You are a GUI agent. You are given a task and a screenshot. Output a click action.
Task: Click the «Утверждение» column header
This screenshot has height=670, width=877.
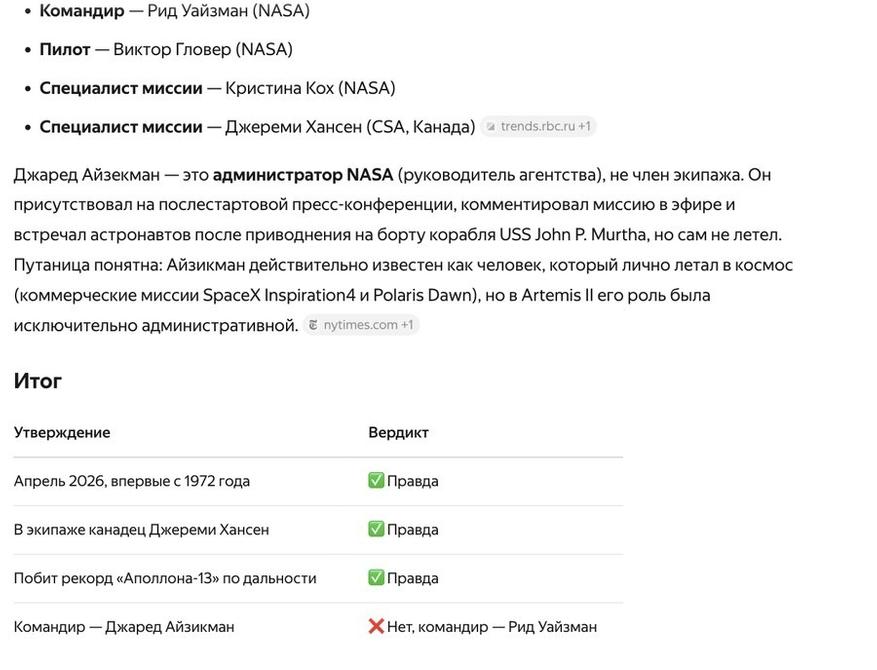[62, 432]
